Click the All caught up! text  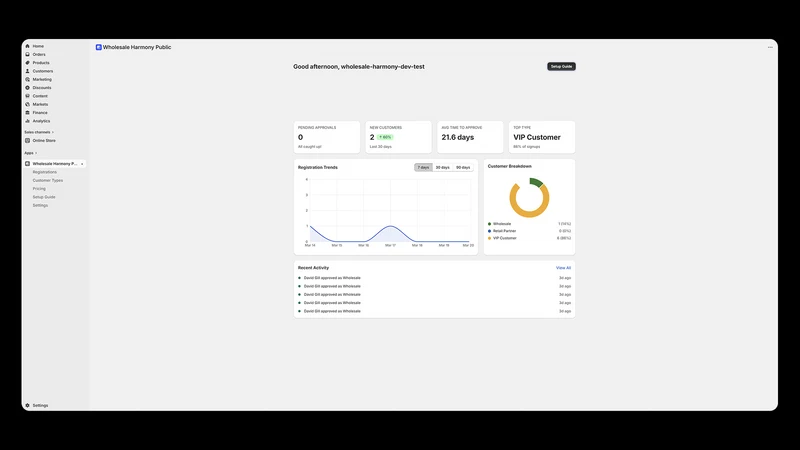coord(310,147)
